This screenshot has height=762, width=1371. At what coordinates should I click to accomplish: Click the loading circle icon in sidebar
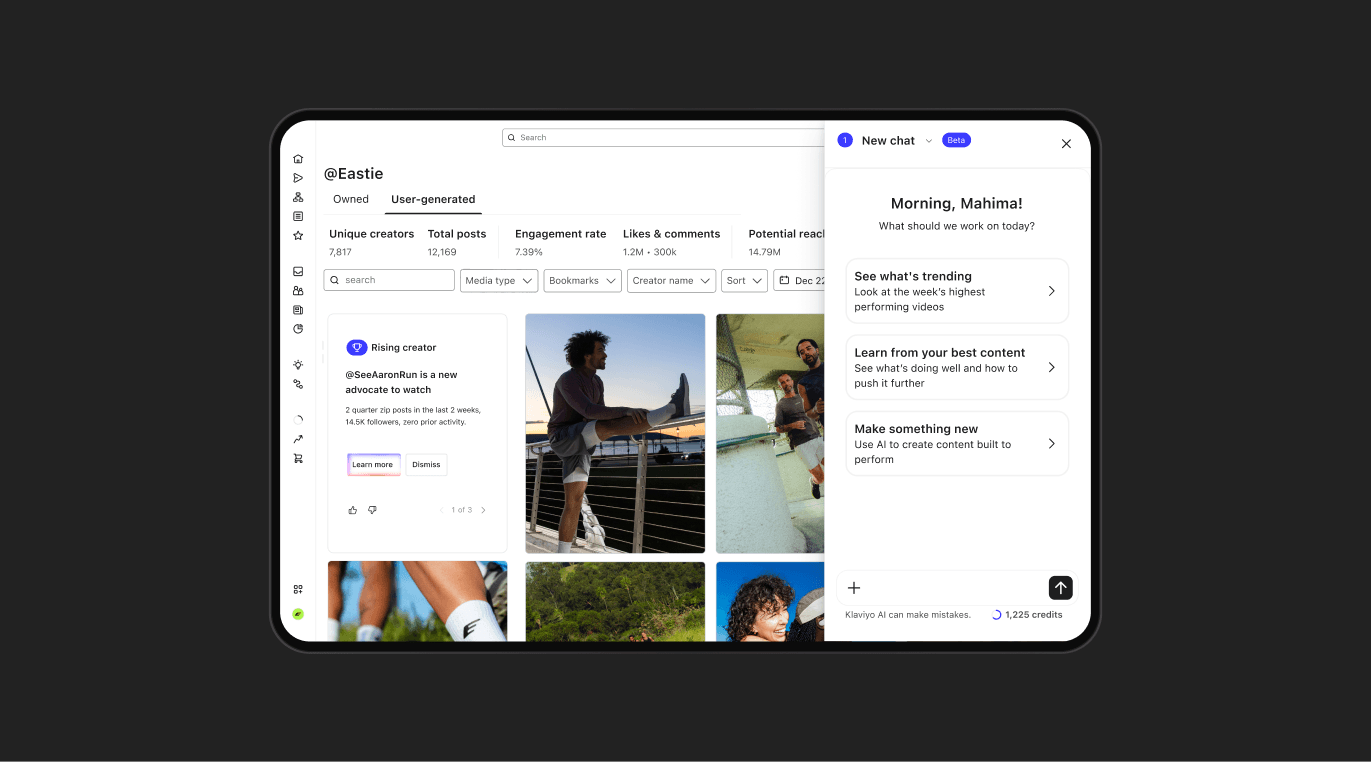298,420
